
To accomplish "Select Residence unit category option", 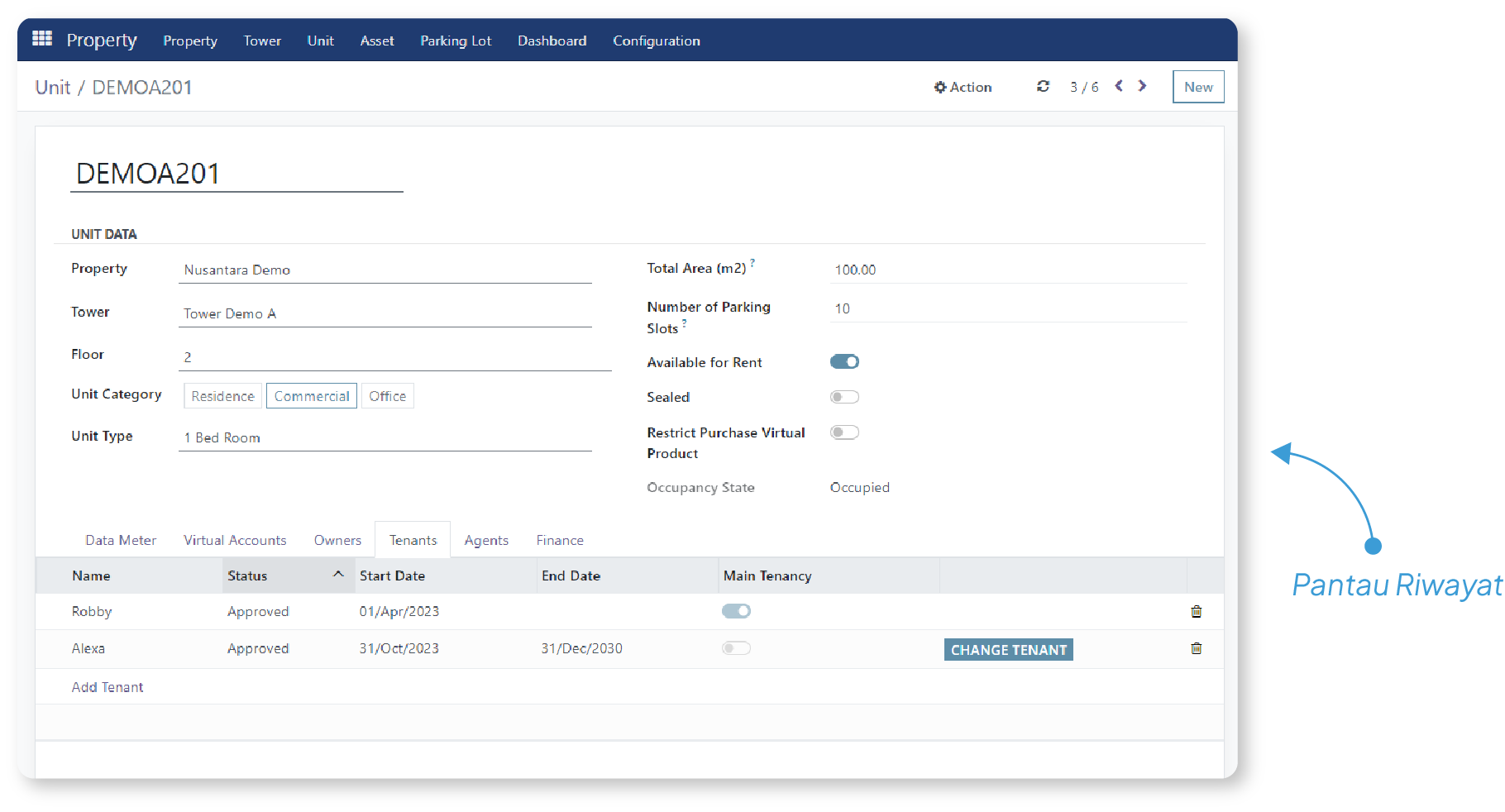I will 222,396.
